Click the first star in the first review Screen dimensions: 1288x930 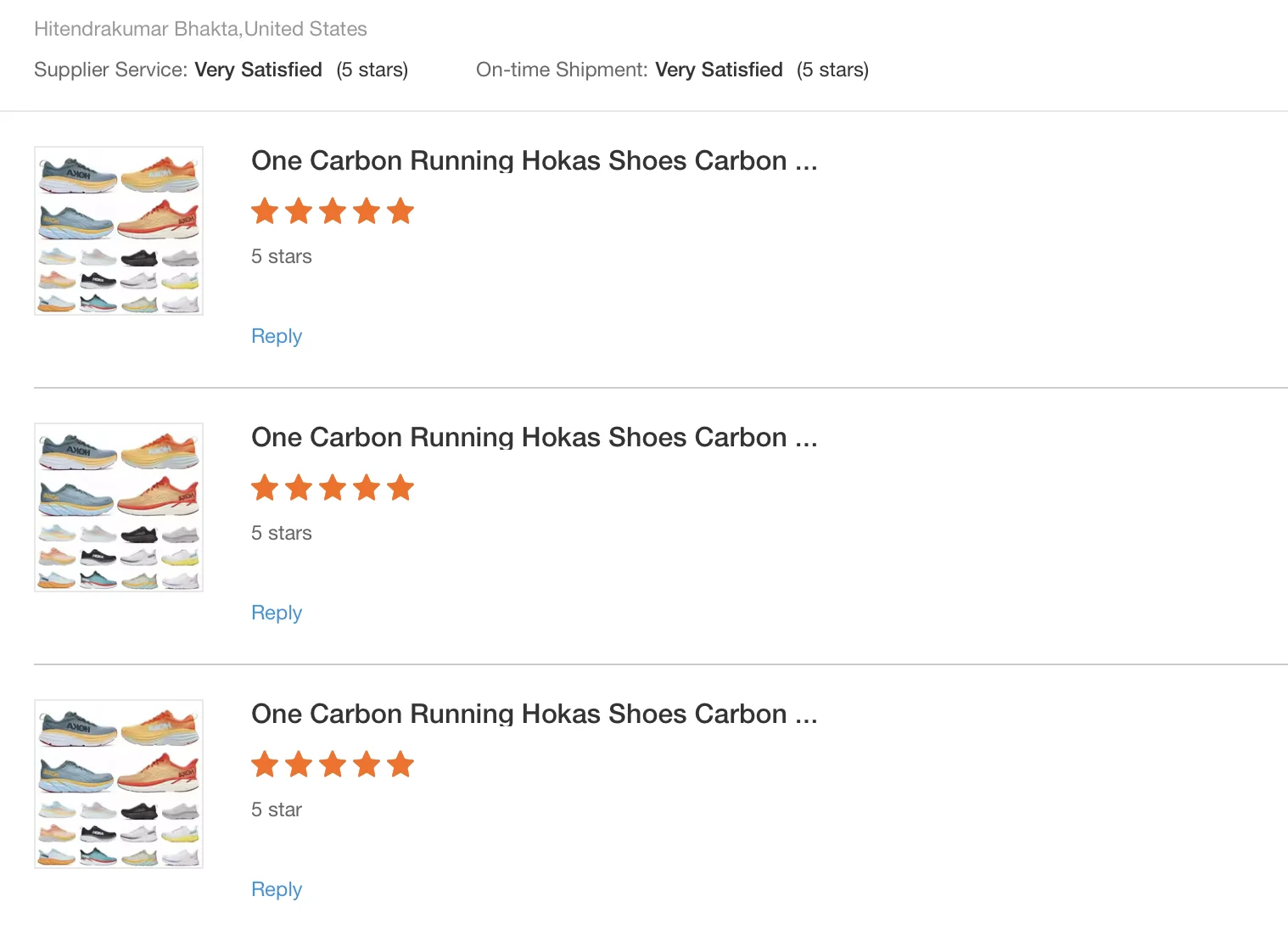click(x=265, y=211)
